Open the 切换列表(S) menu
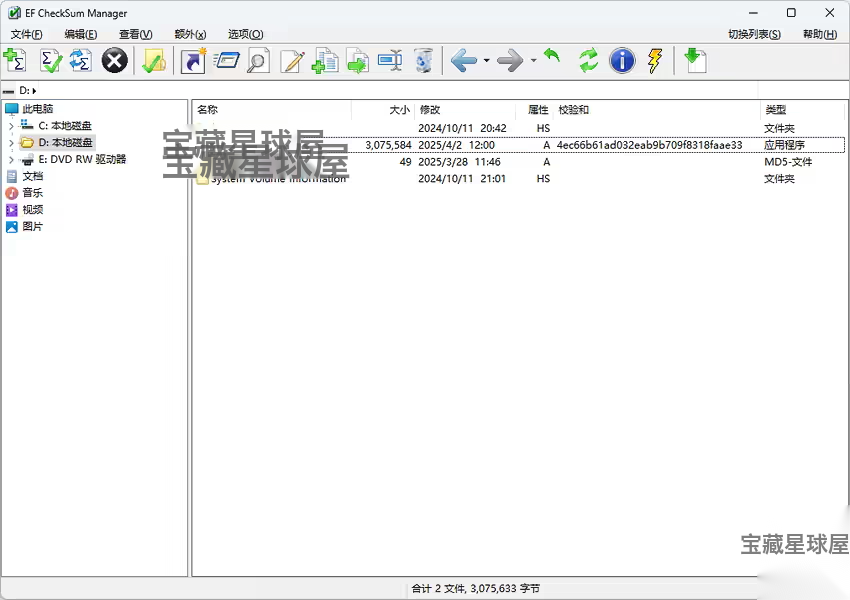Screen dimensions: 850x600 click(x=754, y=34)
